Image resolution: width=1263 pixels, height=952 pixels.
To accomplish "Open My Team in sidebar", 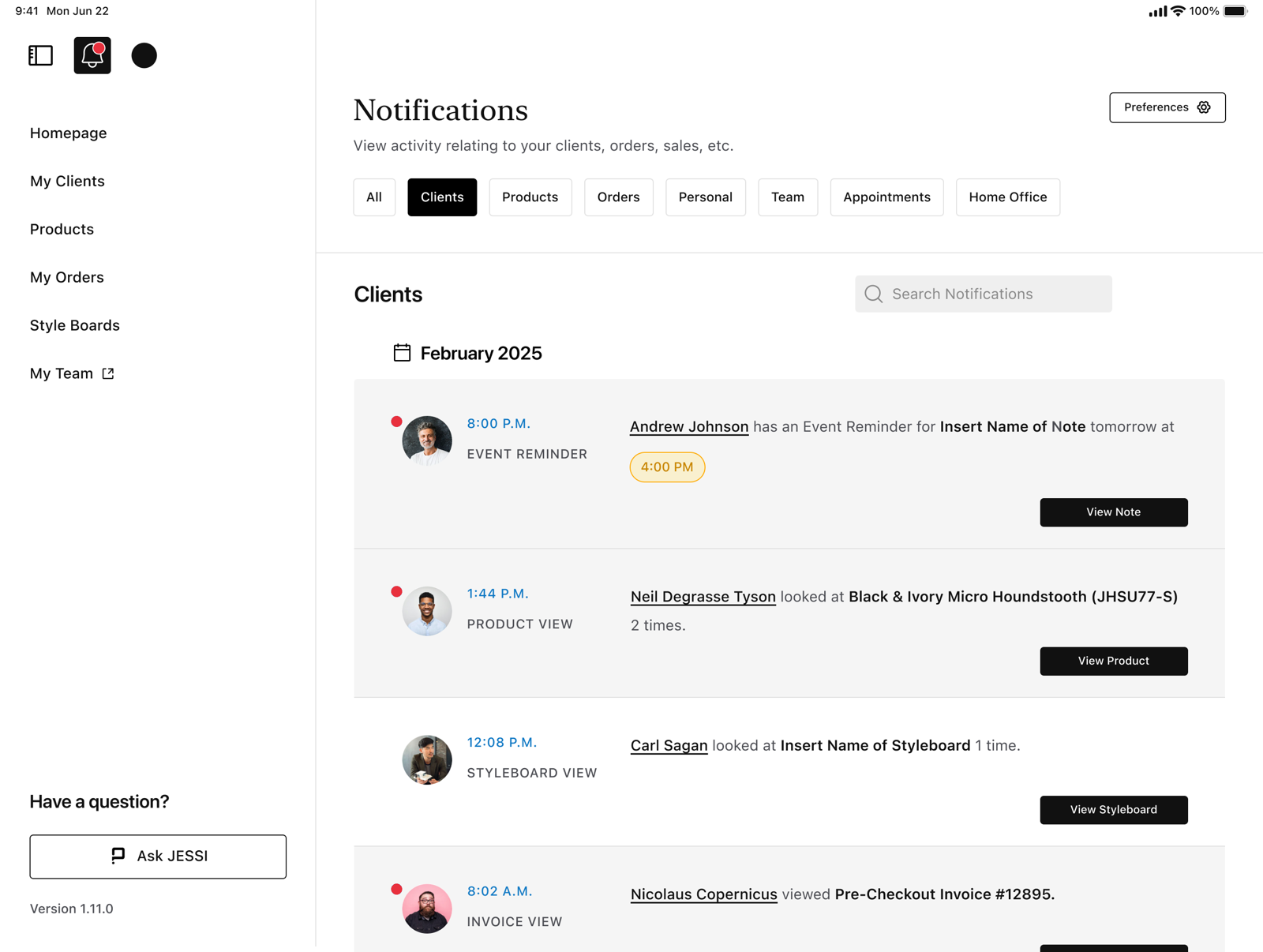I will [x=62, y=373].
